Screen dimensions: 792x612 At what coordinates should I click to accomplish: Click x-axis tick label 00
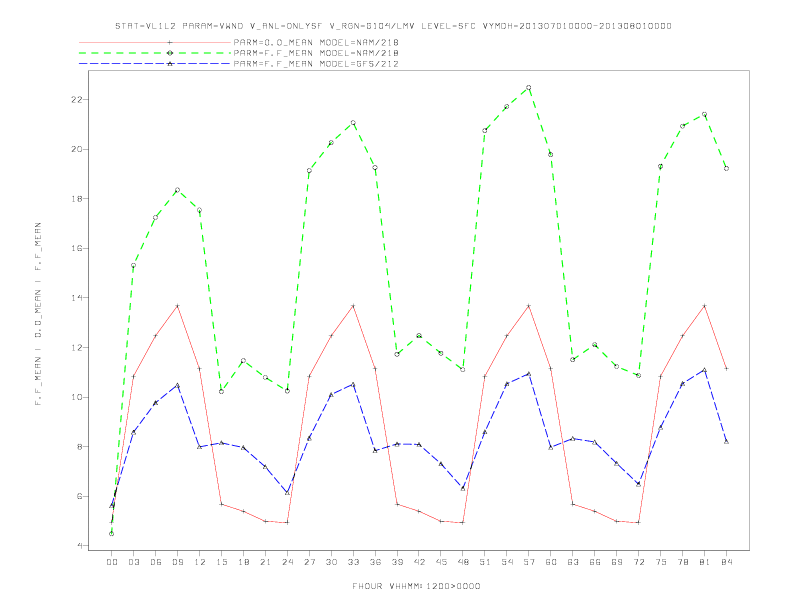112,562
